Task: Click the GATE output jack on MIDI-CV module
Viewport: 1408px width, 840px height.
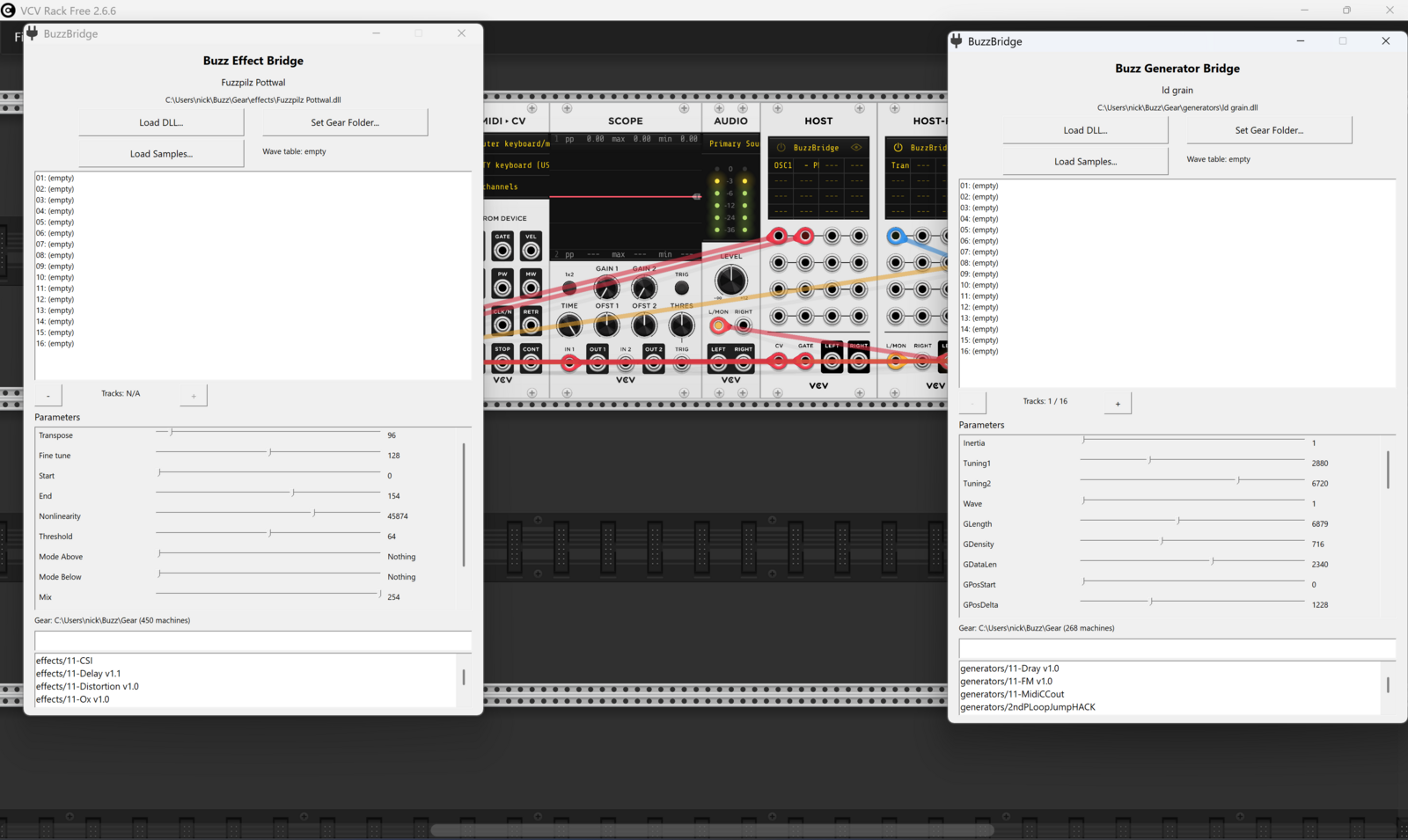Action: pyautogui.click(x=502, y=251)
